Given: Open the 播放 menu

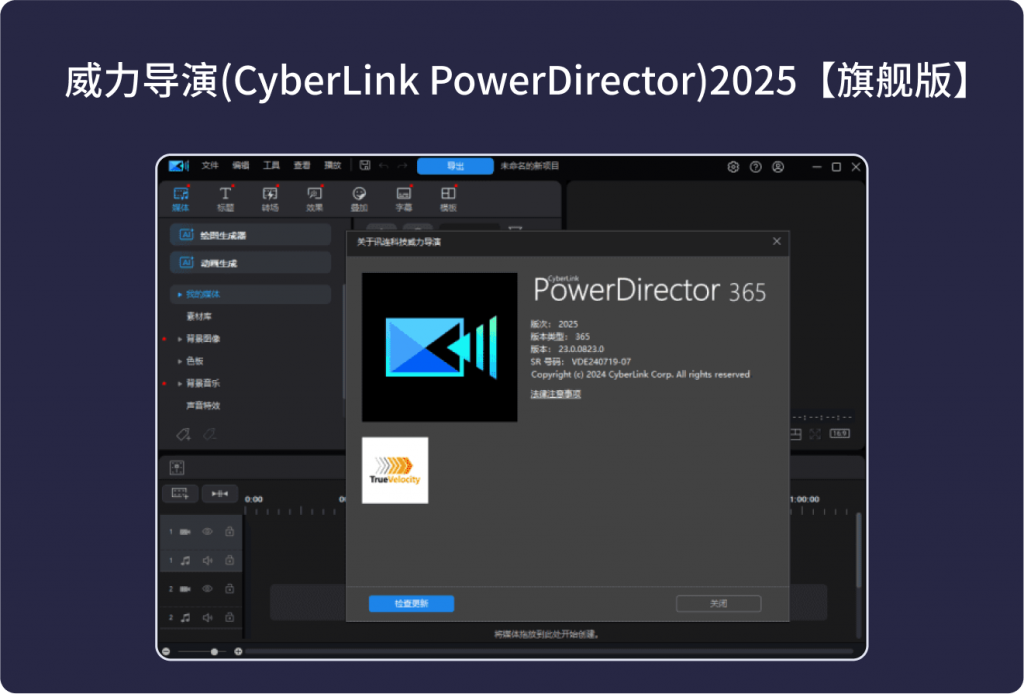Looking at the screenshot, I should [x=333, y=166].
